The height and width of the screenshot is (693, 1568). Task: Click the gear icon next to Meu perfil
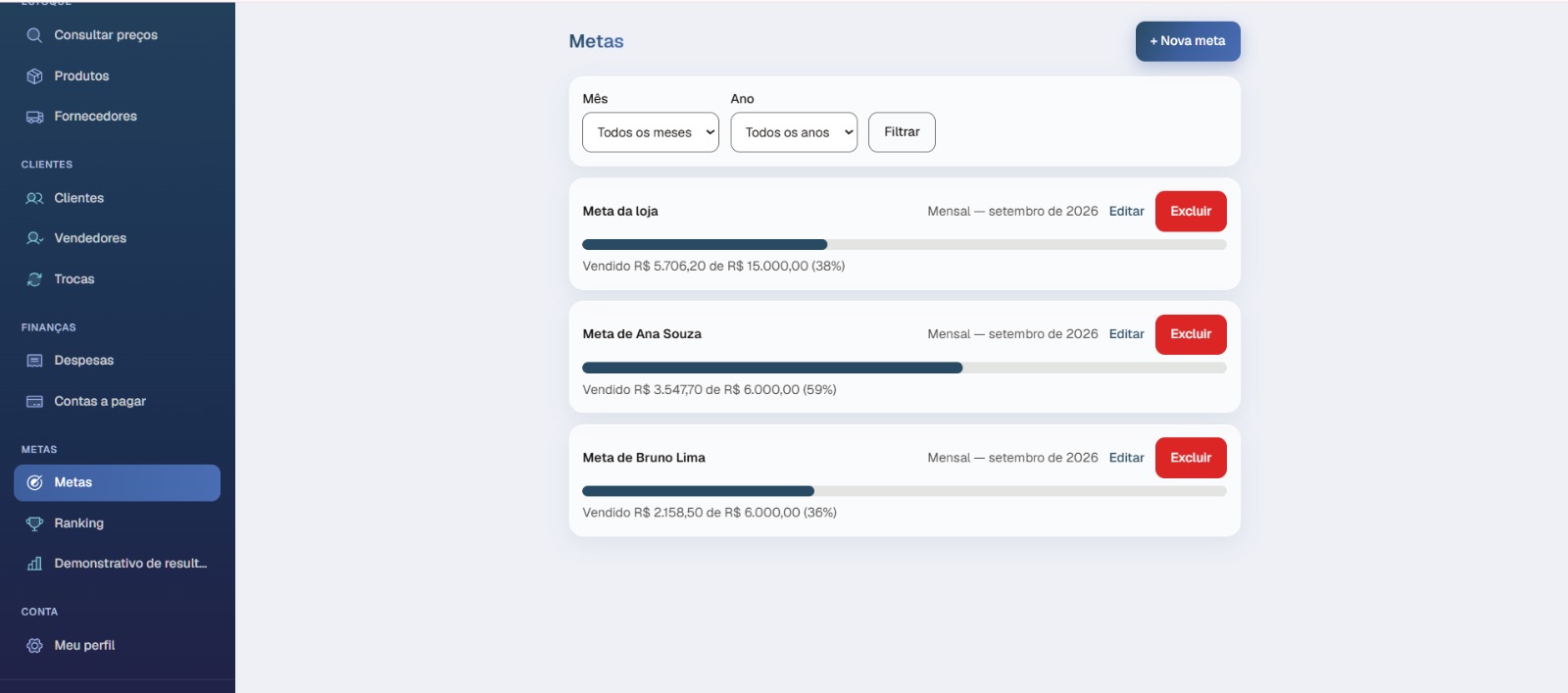pos(34,646)
